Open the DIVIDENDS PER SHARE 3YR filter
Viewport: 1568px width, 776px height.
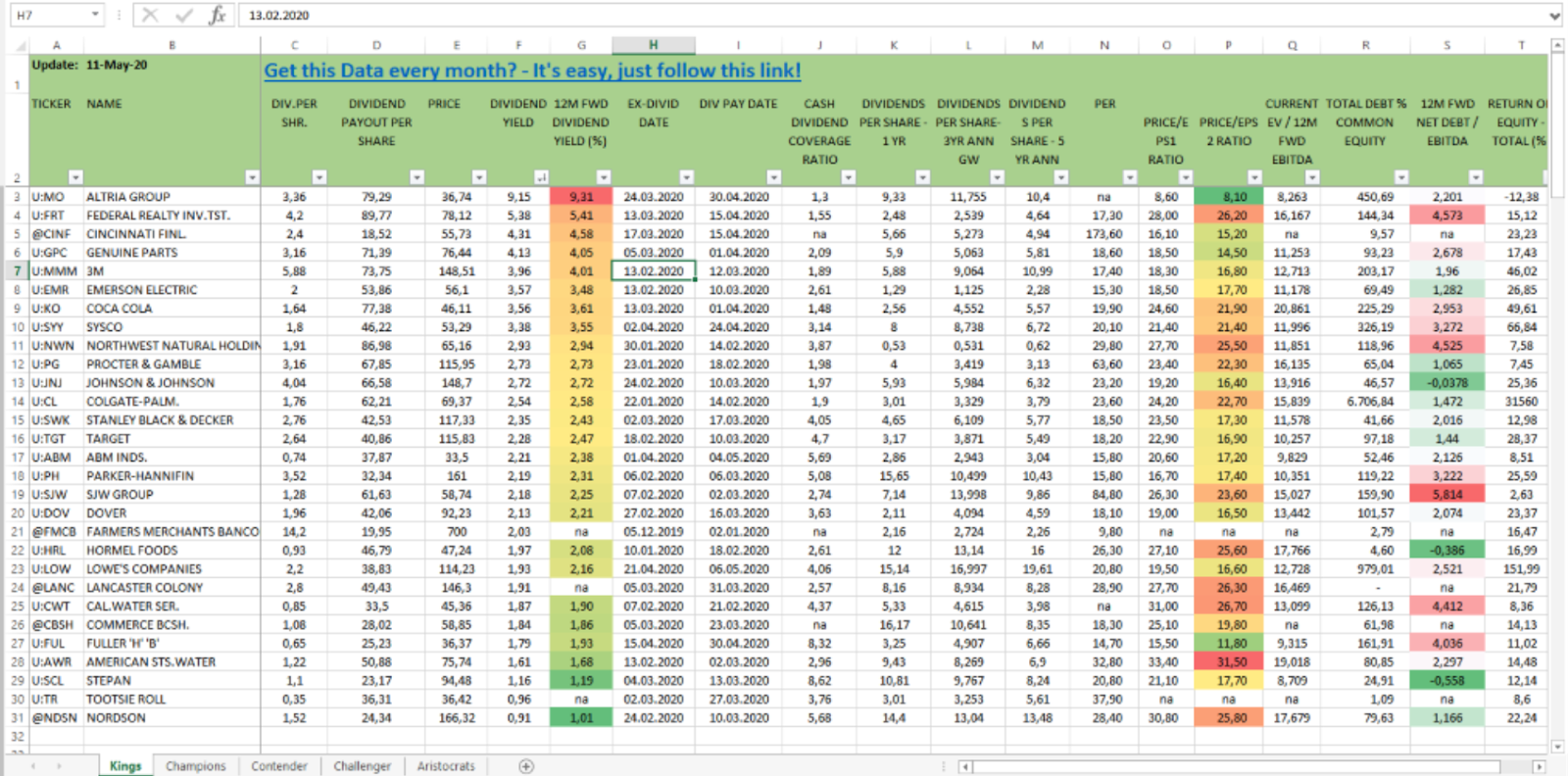coord(997,177)
